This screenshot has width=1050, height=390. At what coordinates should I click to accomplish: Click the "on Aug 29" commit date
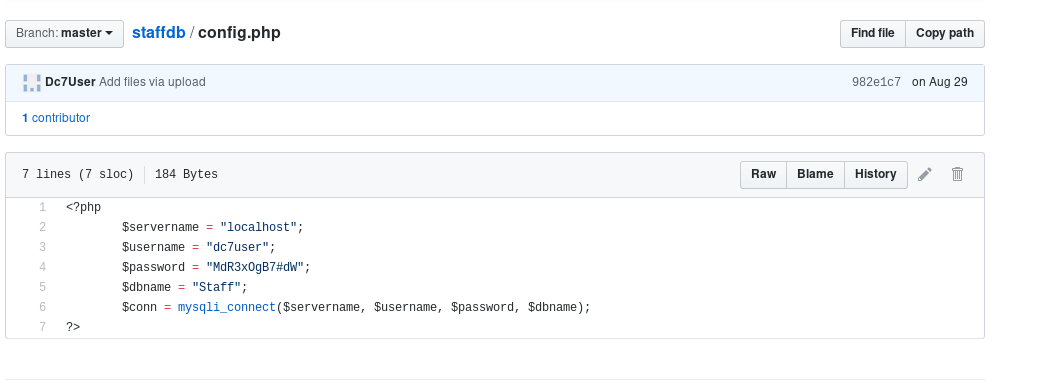coord(940,82)
